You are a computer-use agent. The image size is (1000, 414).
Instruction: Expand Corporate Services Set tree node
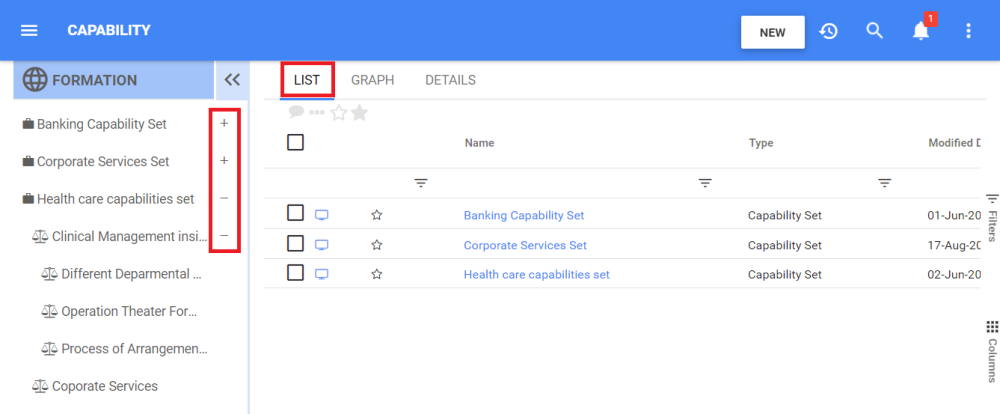coord(224,161)
